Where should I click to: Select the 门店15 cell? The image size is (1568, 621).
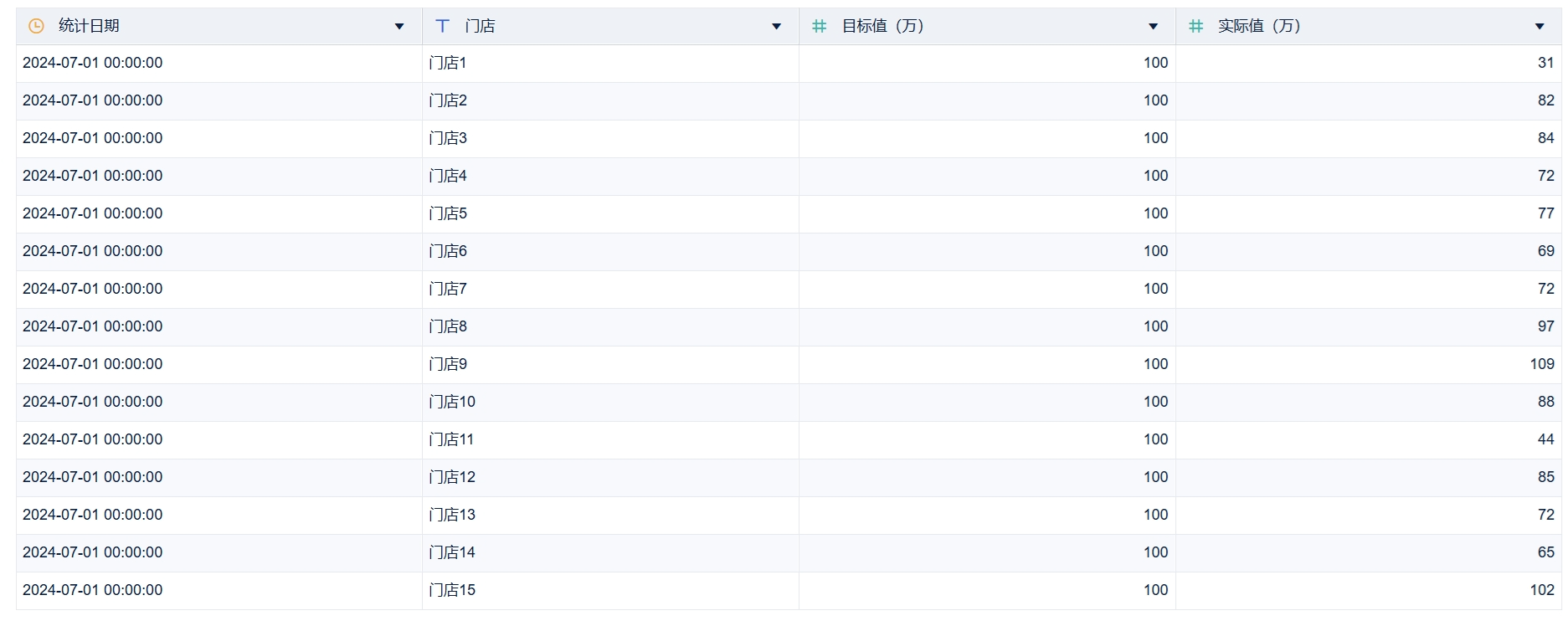click(610, 590)
